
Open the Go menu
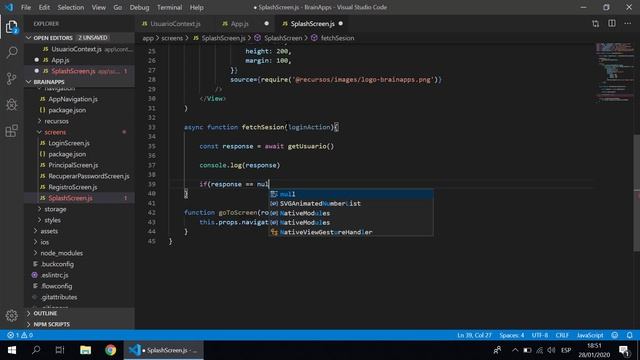118,7
